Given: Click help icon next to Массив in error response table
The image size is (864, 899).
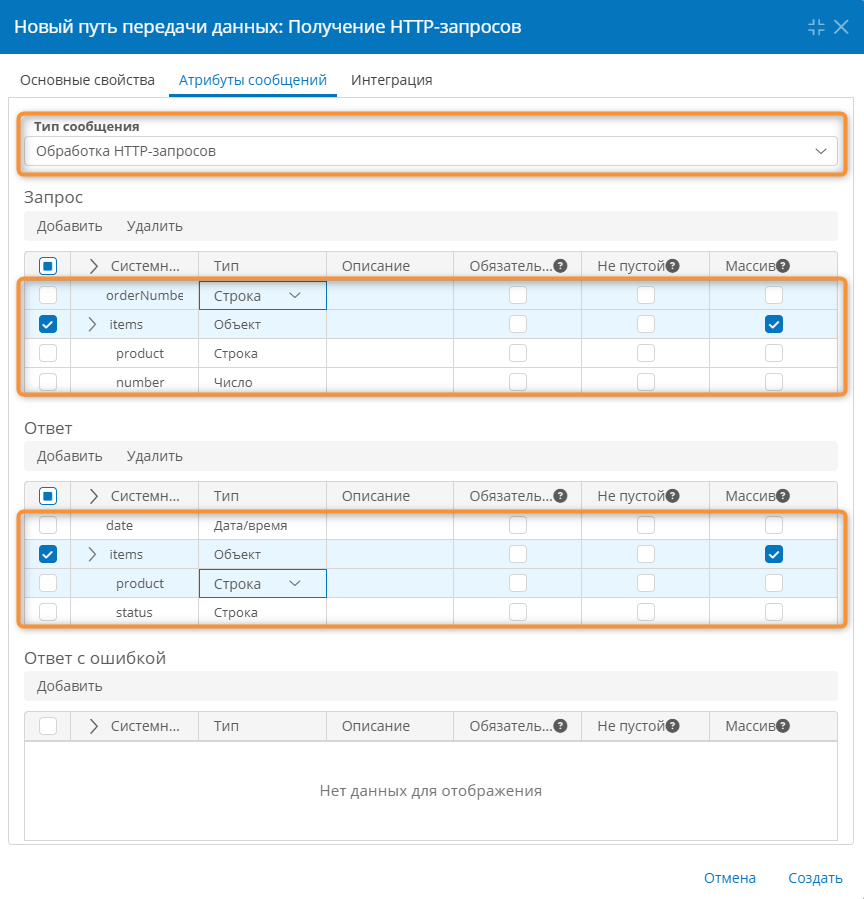Looking at the screenshot, I should (x=783, y=726).
